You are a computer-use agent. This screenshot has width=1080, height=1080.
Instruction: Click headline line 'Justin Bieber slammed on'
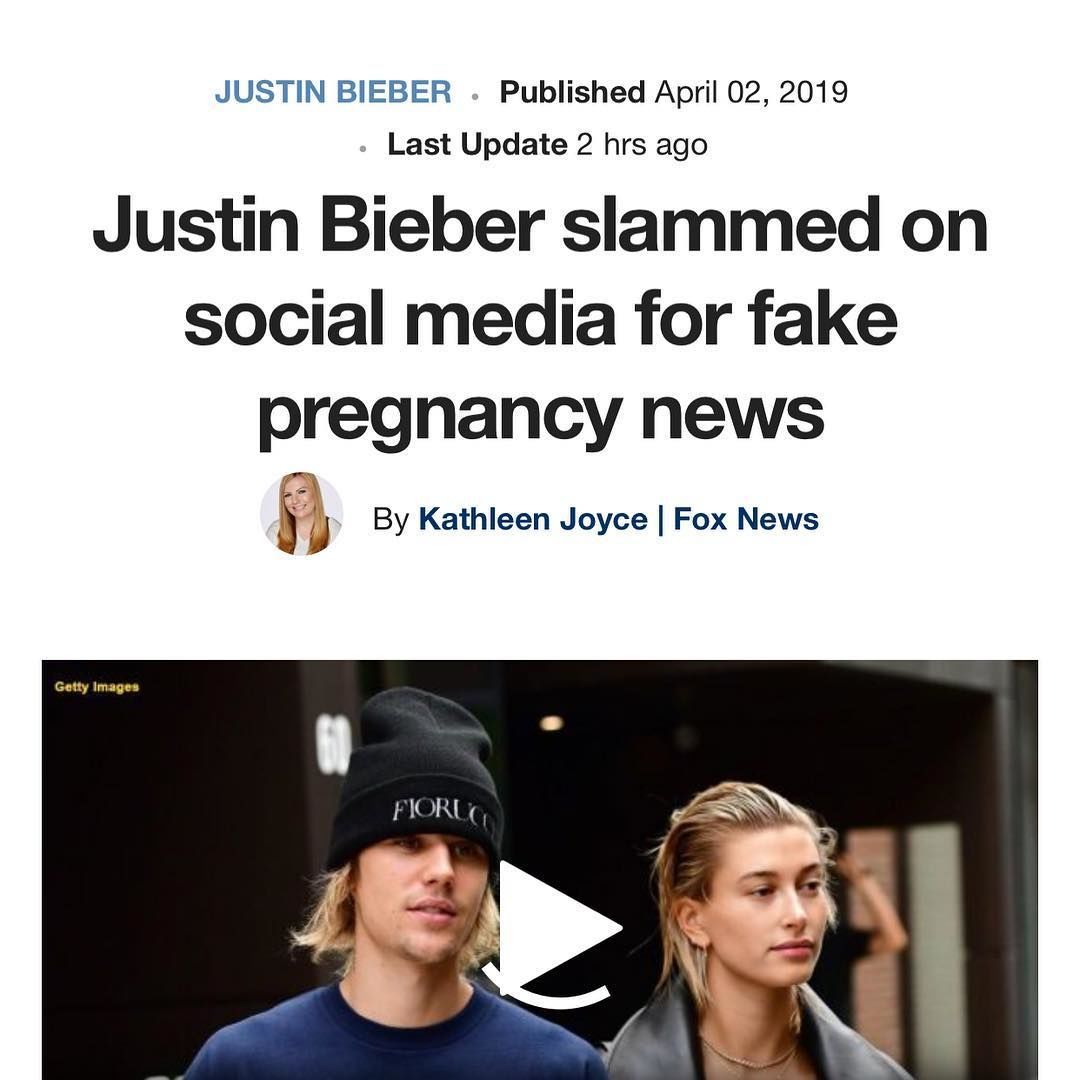coord(540,225)
